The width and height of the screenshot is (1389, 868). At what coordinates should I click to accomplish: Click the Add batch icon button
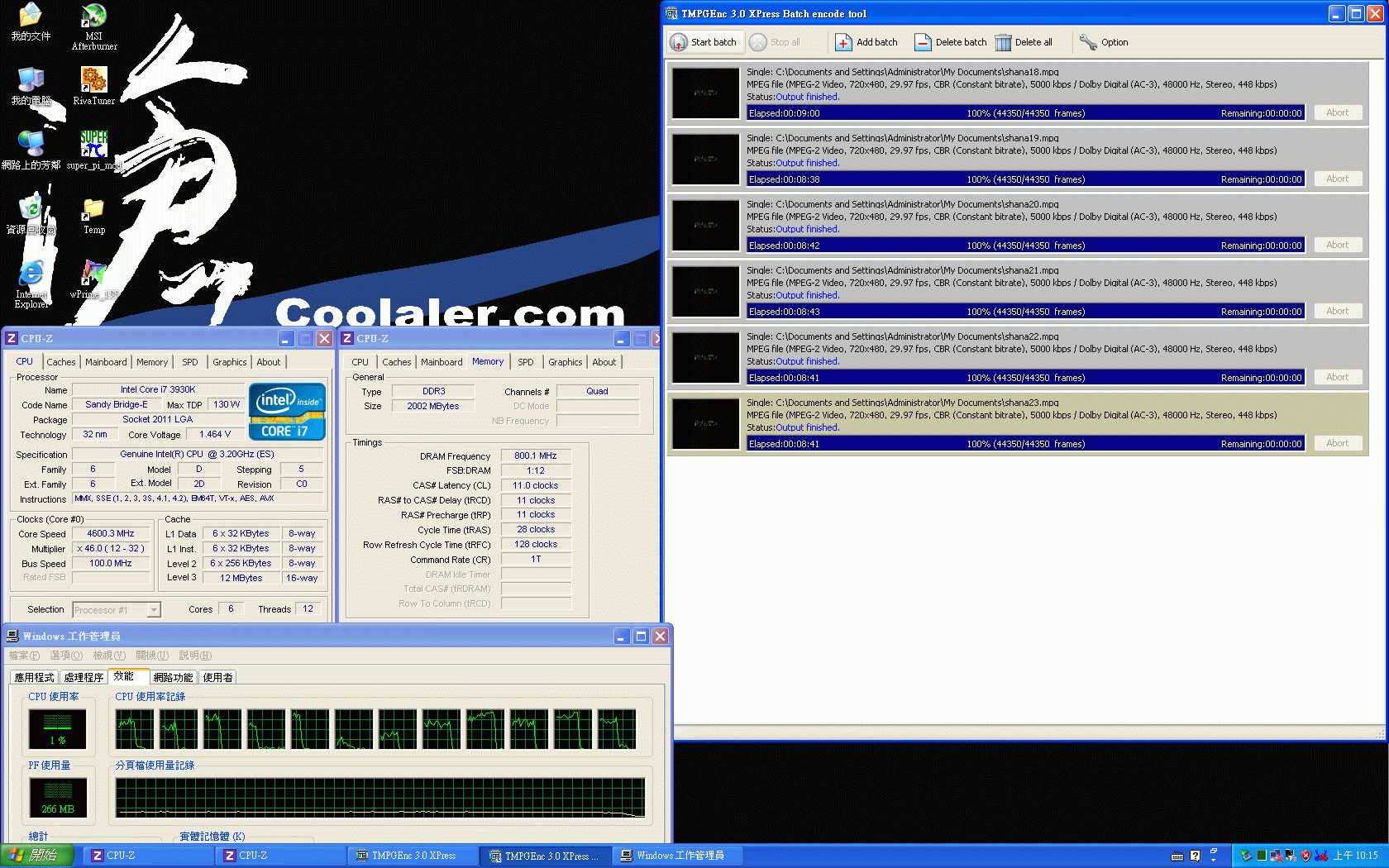click(x=866, y=42)
